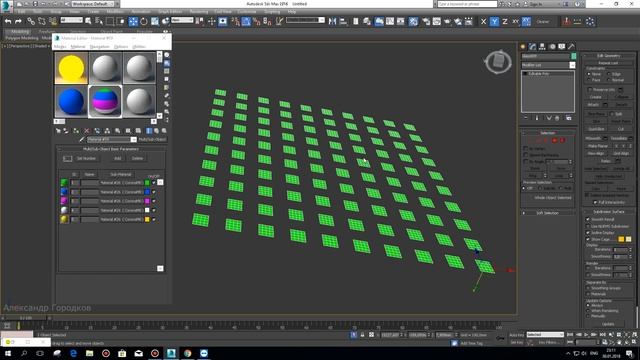Select the Edge constraint radio button

point(609,74)
